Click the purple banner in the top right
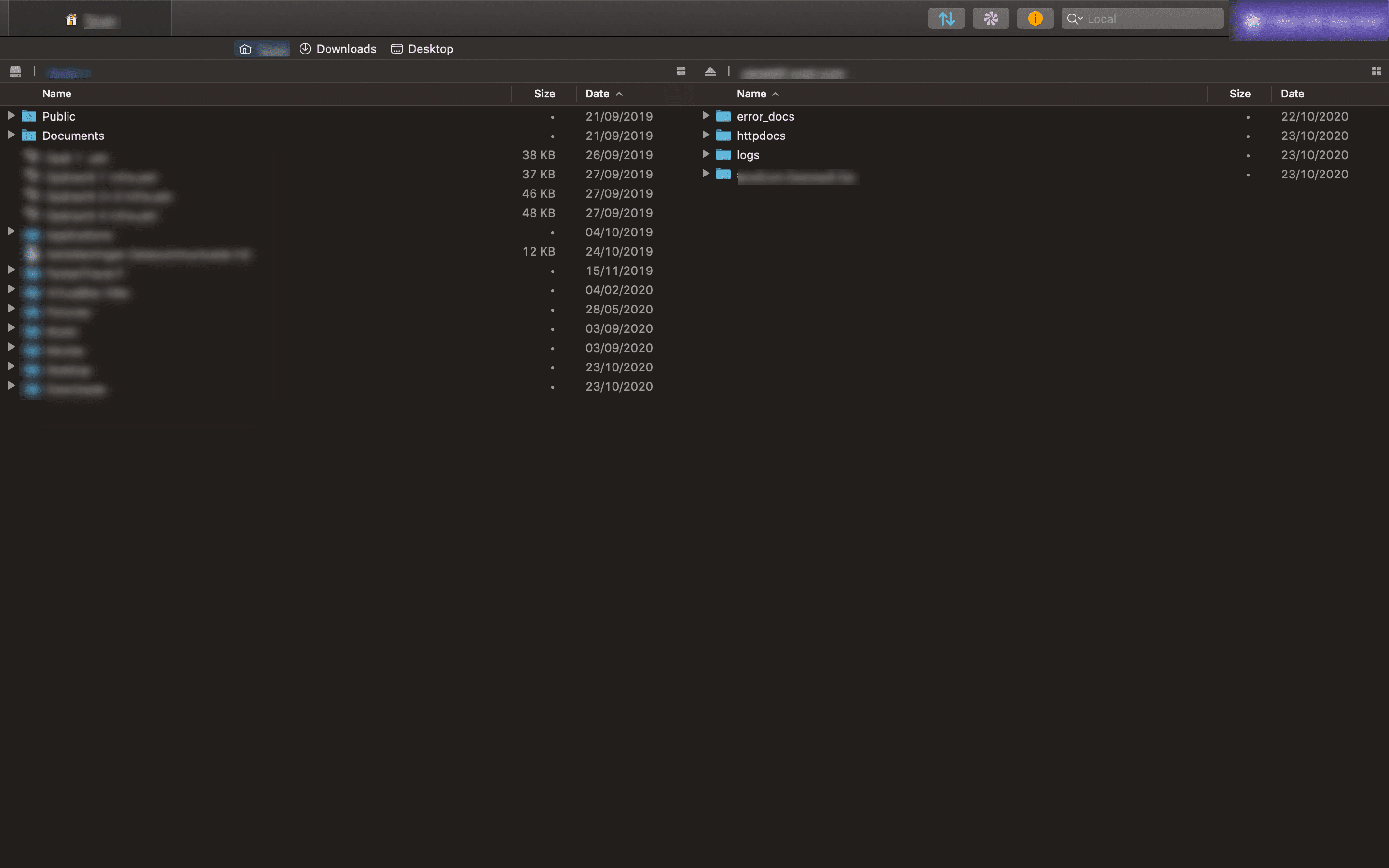This screenshot has width=1389, height=868. [1309, 21]
